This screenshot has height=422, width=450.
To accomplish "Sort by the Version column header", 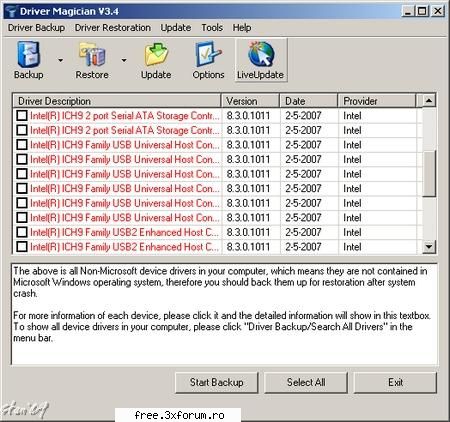I will click(x=250, y=101).
